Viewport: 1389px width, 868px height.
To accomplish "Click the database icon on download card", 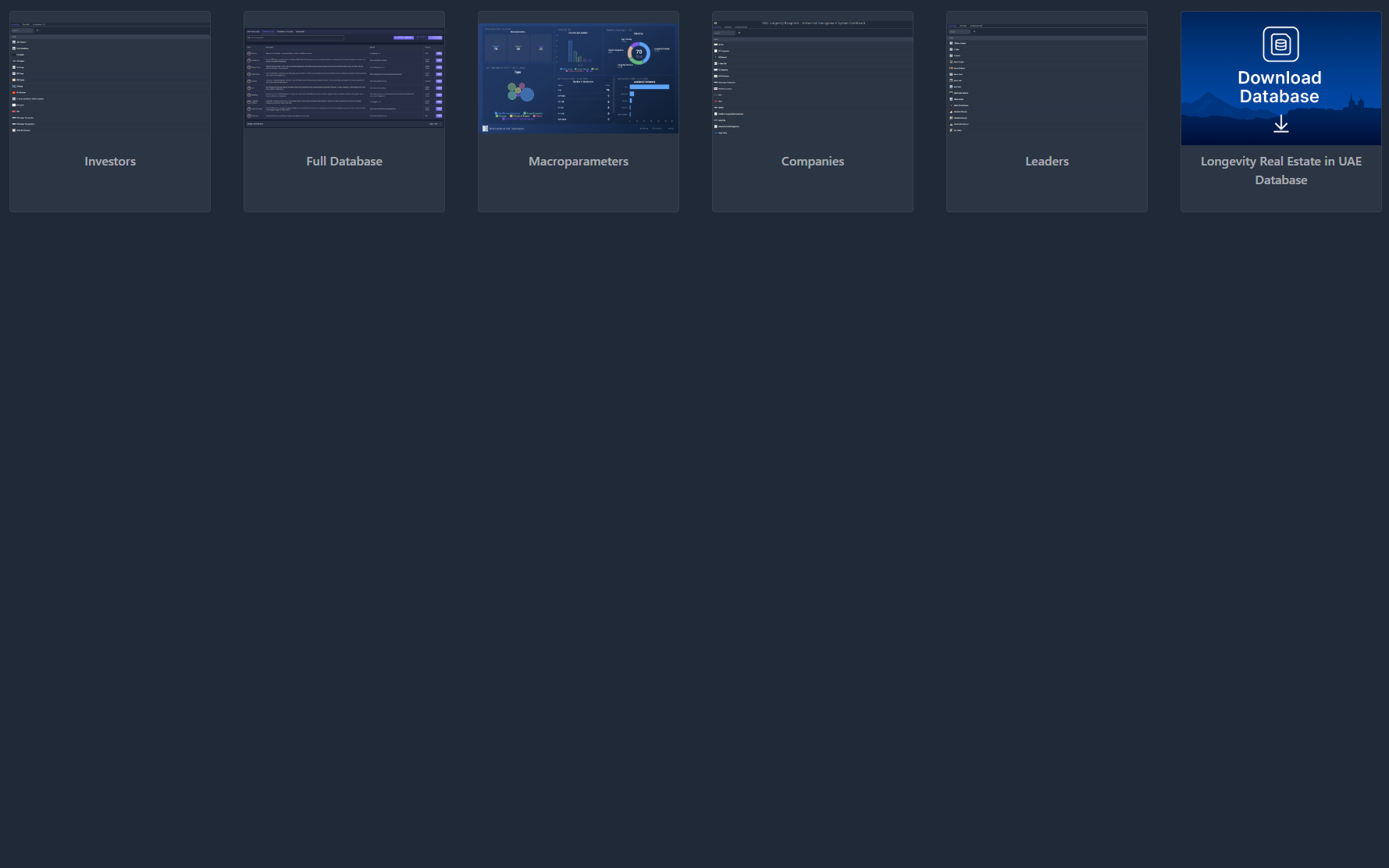I will coord(1280,44).
